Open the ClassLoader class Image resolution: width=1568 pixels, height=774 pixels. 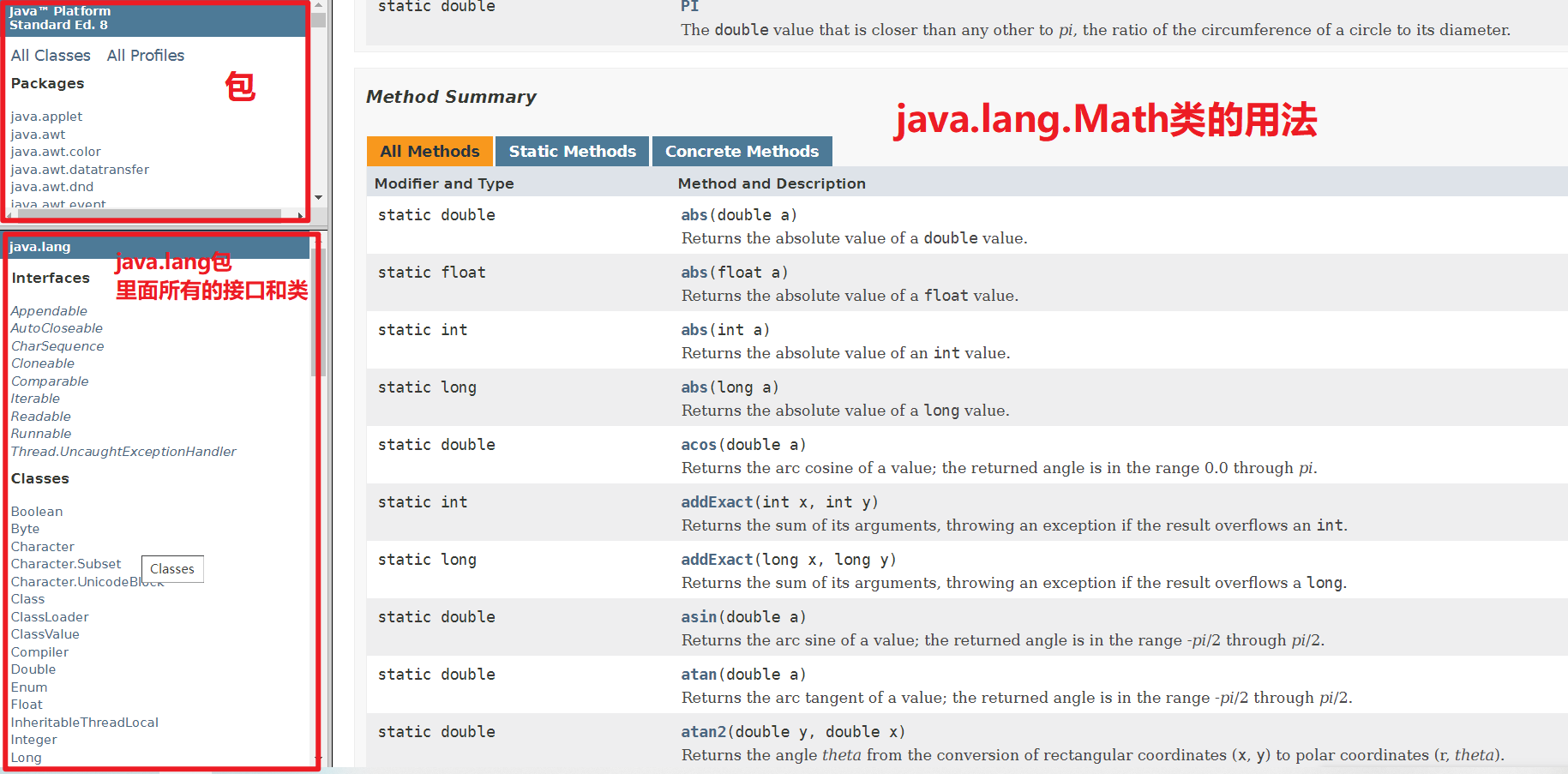50,617
